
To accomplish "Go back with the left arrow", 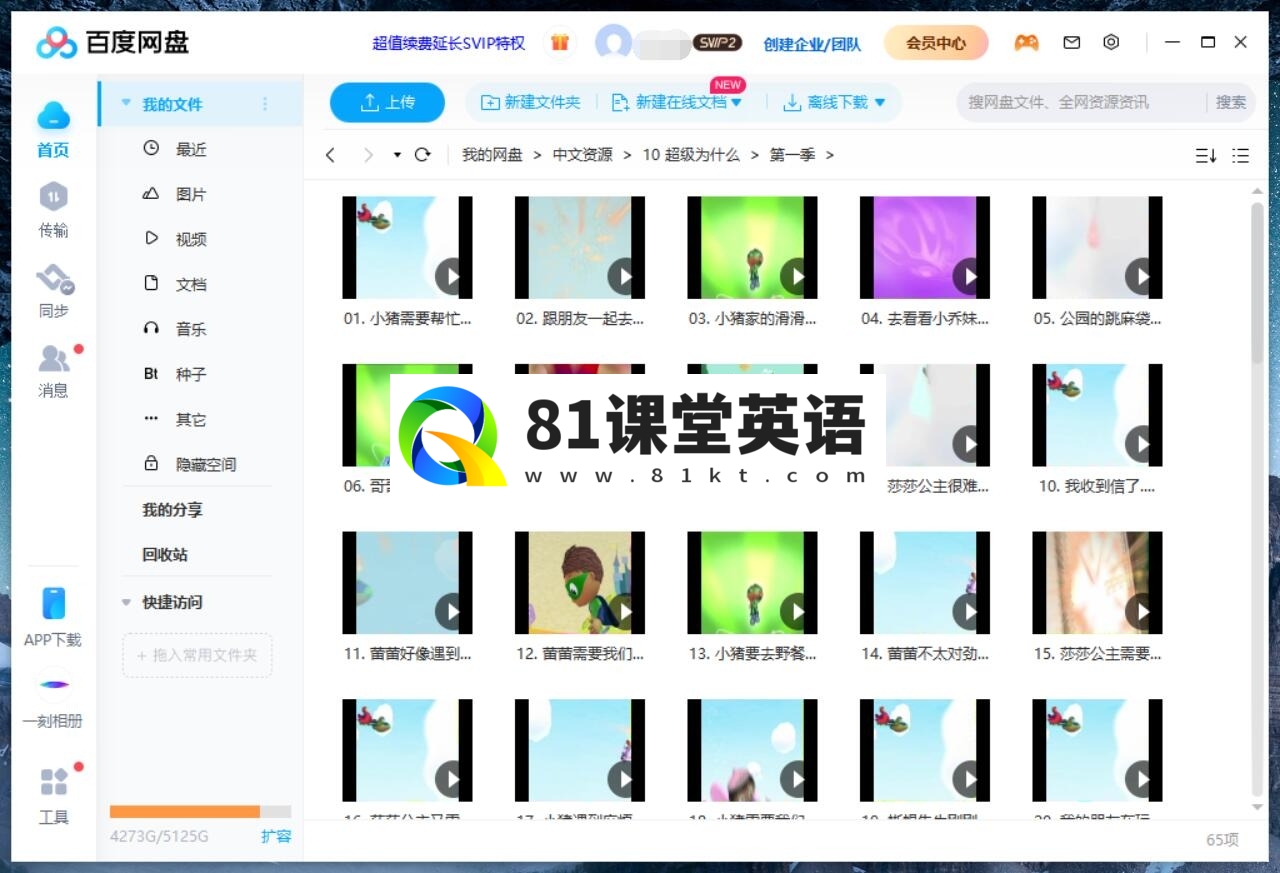I will point(331,155).
